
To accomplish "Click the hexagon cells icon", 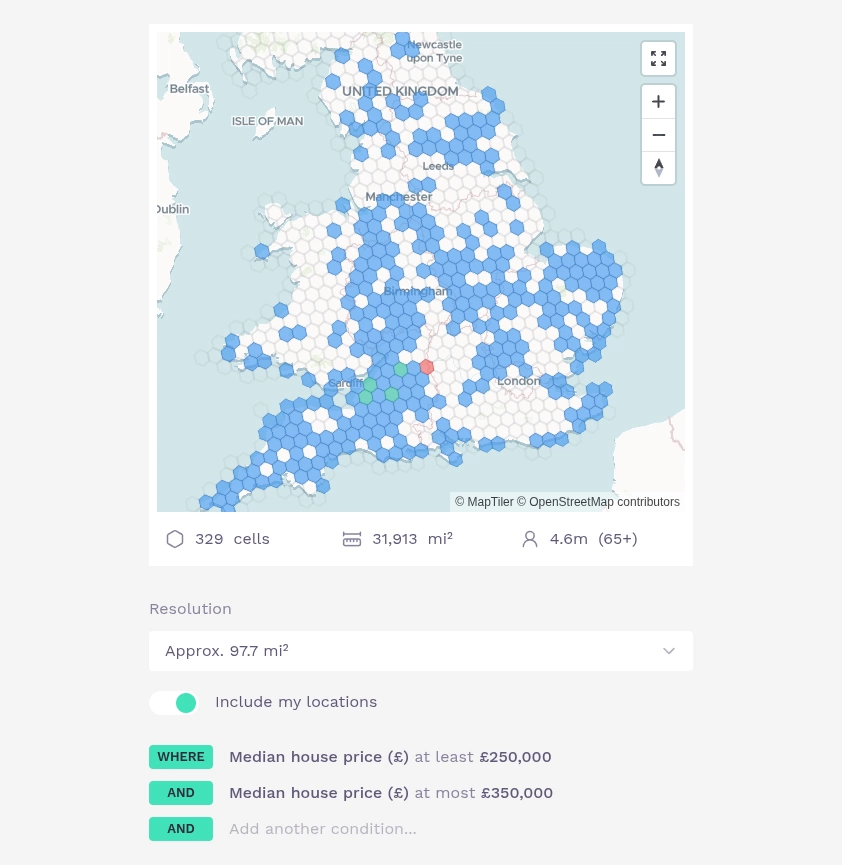I will (175, 539).
